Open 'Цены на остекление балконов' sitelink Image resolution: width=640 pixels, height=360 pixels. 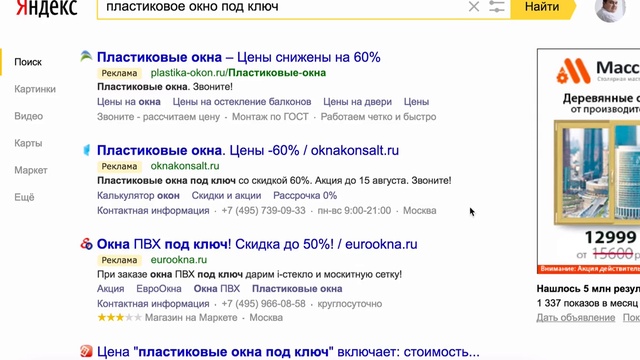coord(242,102)
